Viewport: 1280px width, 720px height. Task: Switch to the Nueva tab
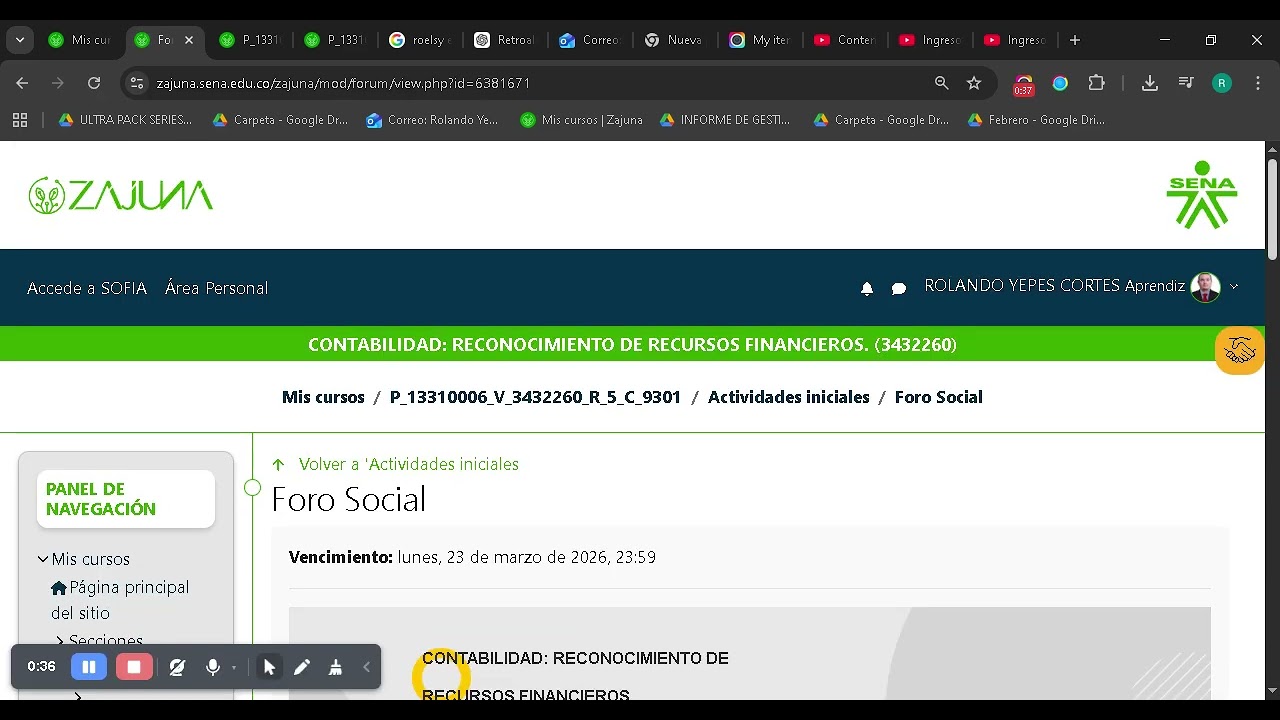[675, 40]
